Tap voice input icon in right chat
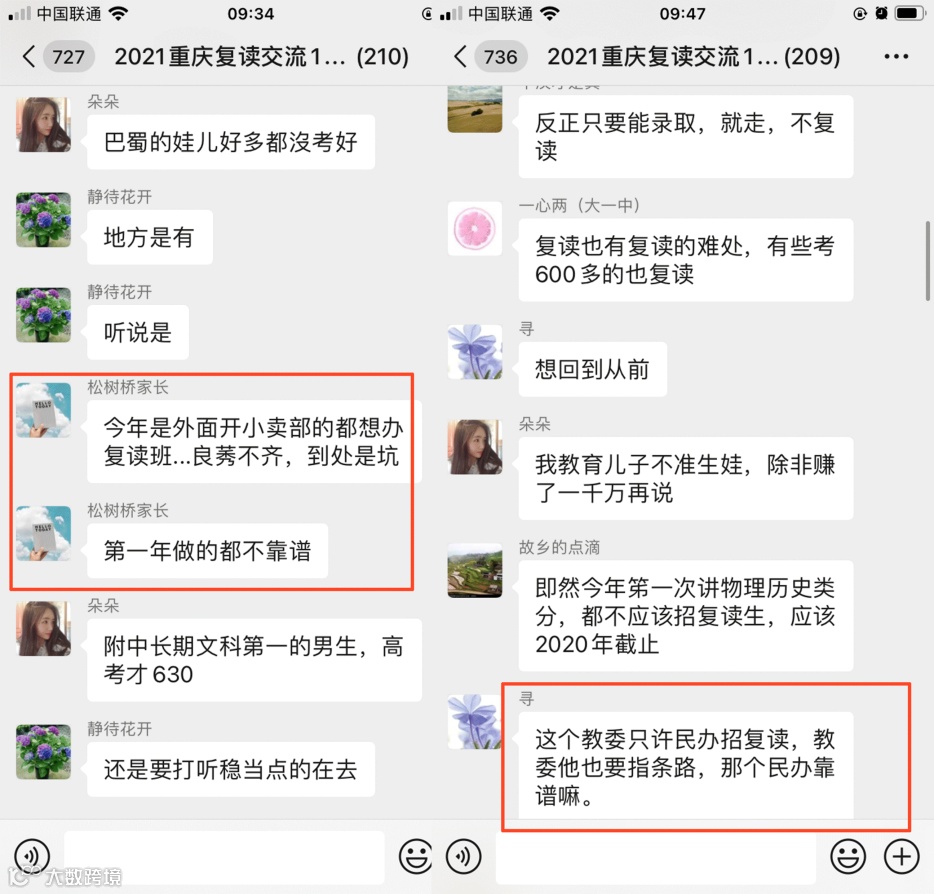 (x=463, y=856)
